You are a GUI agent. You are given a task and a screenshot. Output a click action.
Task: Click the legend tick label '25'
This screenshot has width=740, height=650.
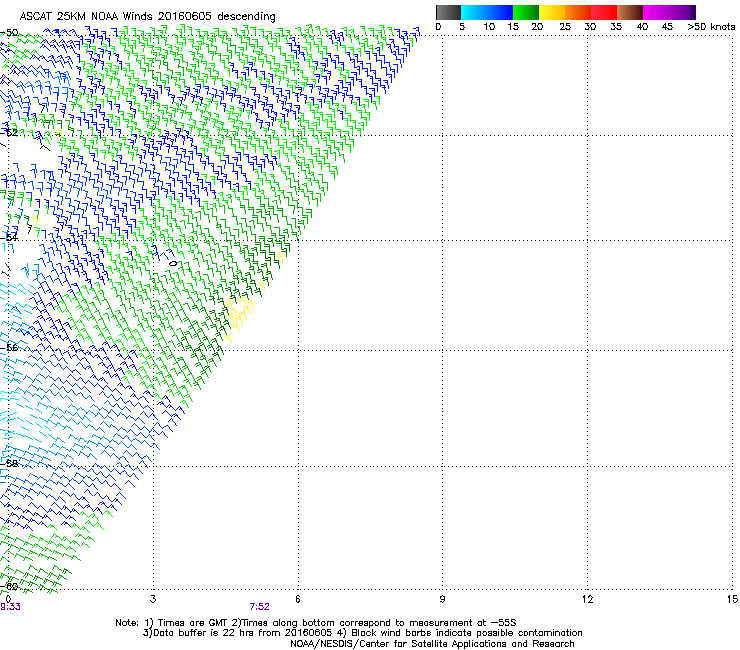565,27
